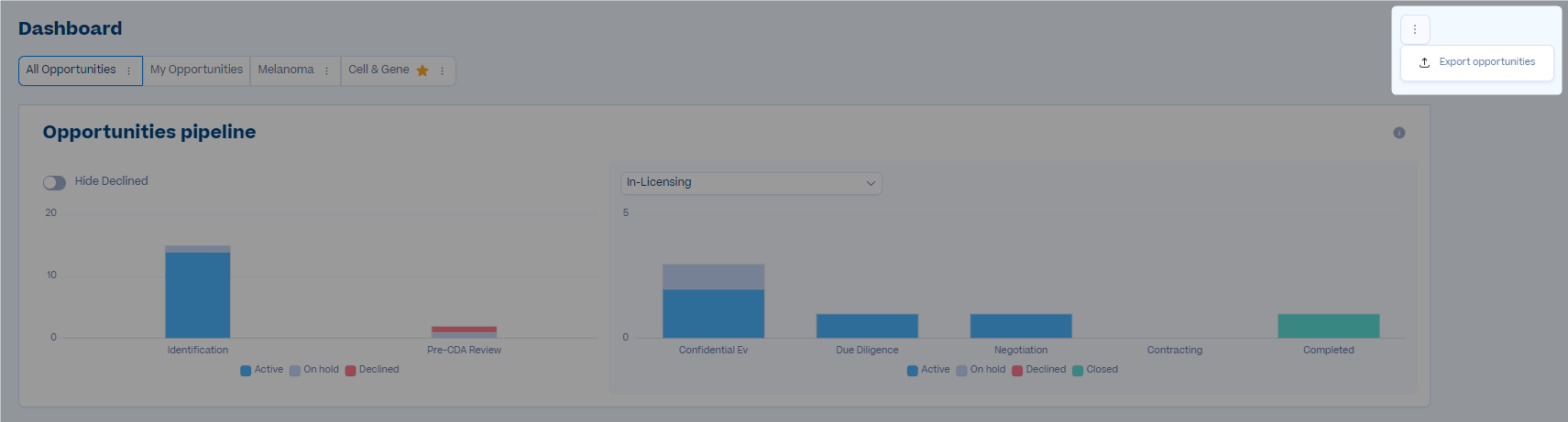
Task: Click the pipeline info icon
Action: pyautogui.click(x=1398, y=133)
